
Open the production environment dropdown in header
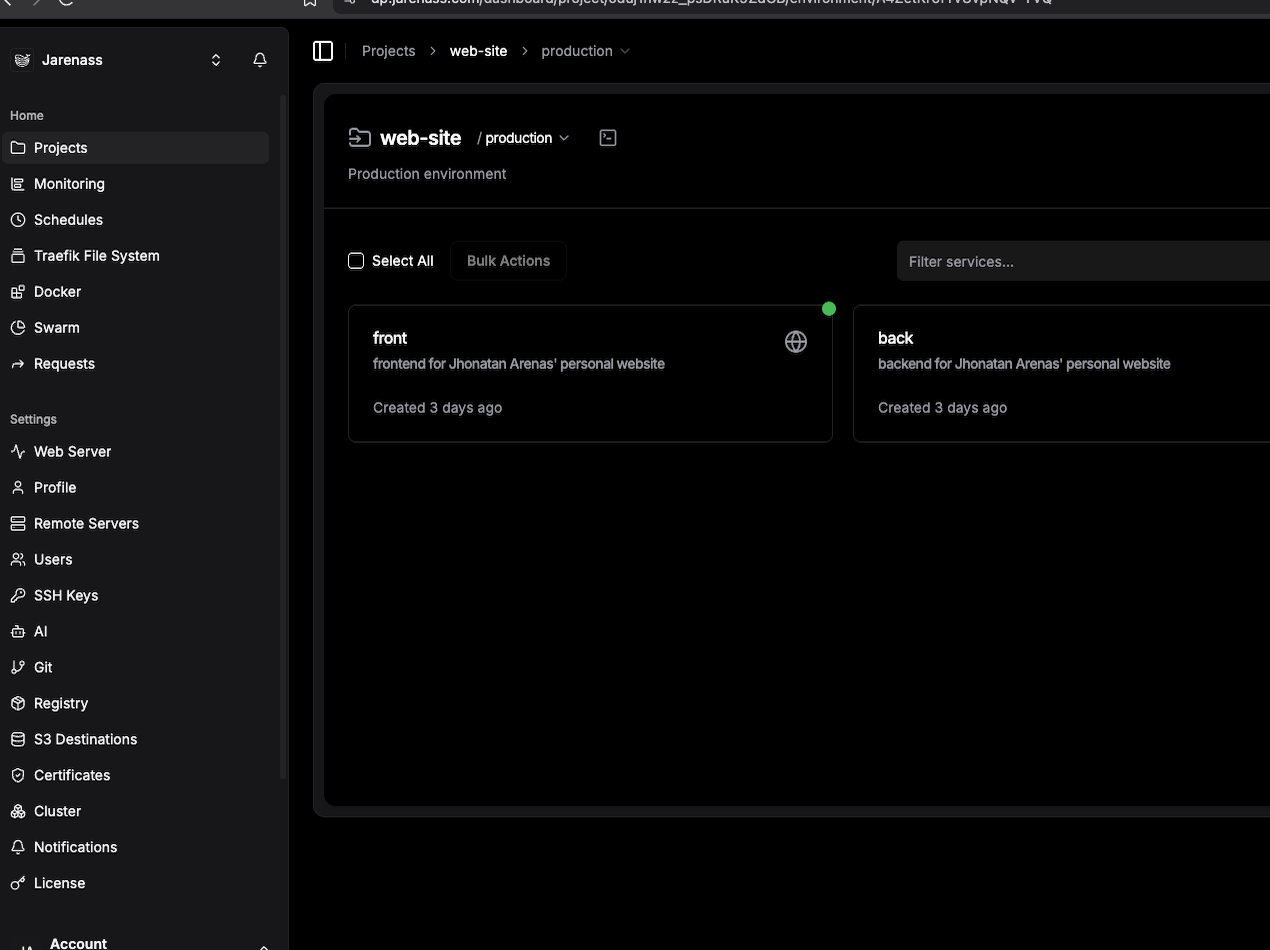point(526,138)
